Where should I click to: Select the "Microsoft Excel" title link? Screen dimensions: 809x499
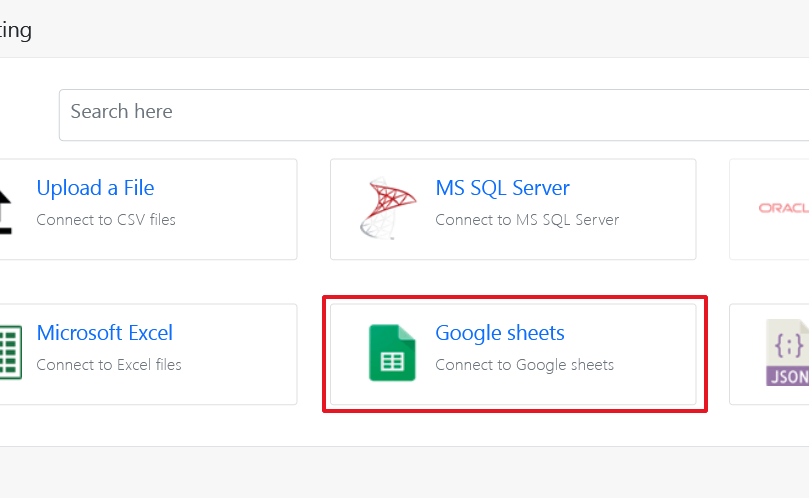[x=104, y=333]
